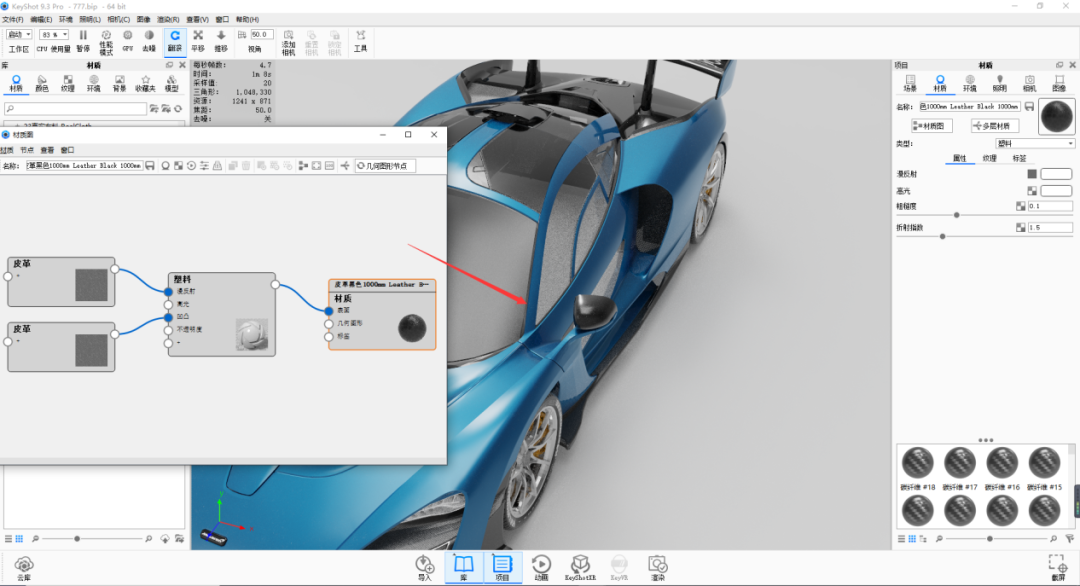Pause rendering with the 暂停 icon
Viewport: 1080px width, 586px height.
pos(83,41)
